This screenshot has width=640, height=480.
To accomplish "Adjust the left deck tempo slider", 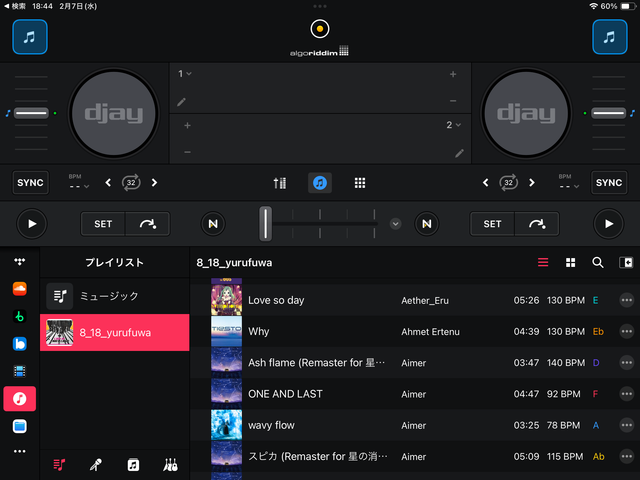I will pos(31,113).
